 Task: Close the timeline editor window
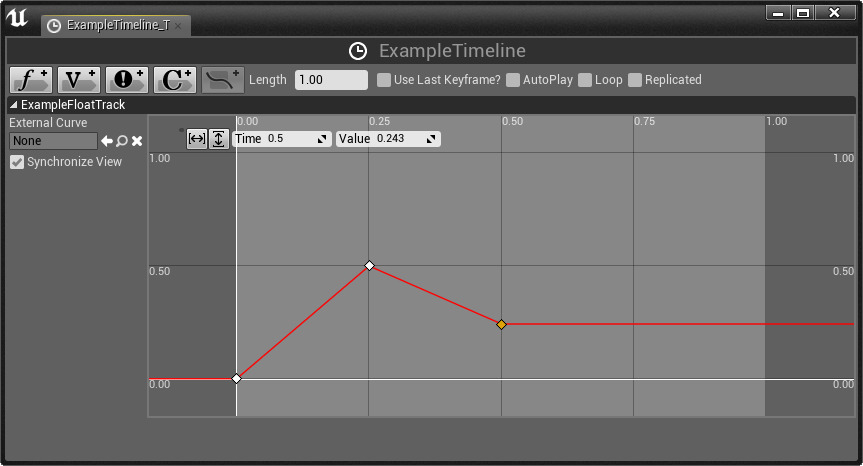click(835, 13)
